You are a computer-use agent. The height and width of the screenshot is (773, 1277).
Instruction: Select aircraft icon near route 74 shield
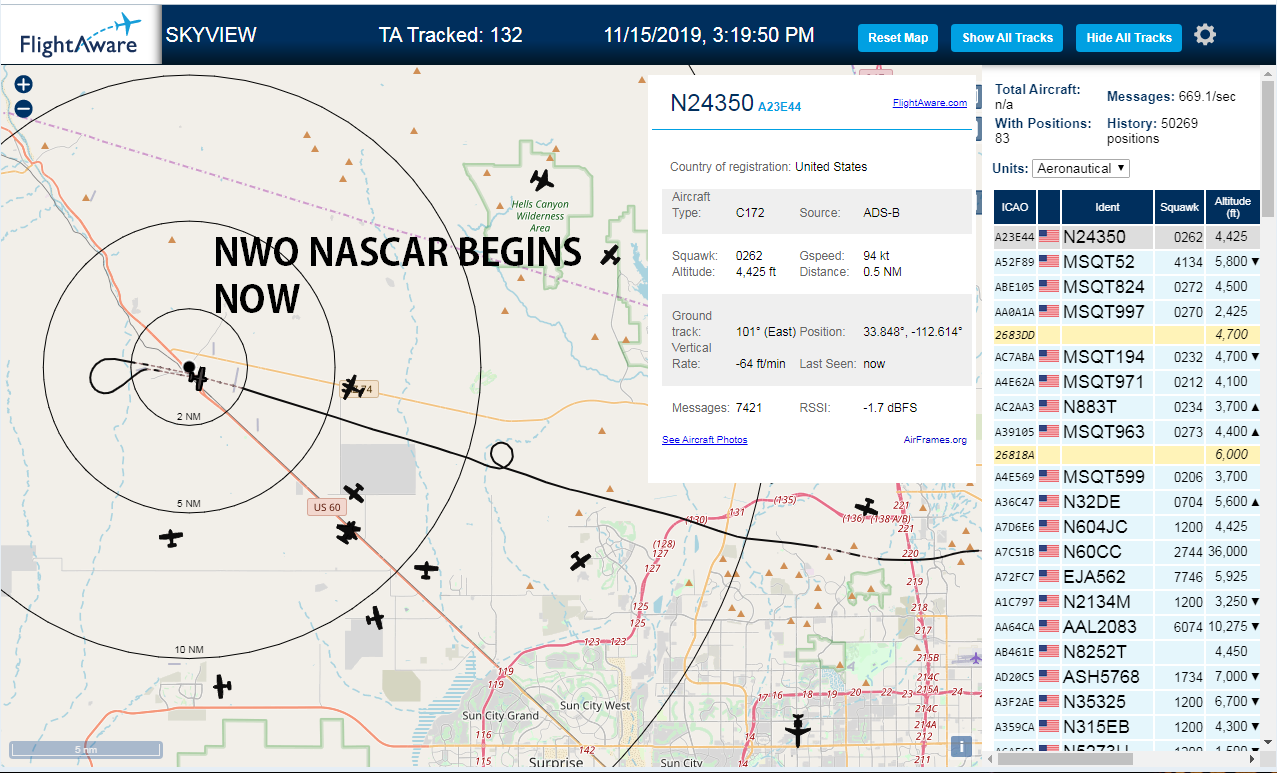pos(351,386)
